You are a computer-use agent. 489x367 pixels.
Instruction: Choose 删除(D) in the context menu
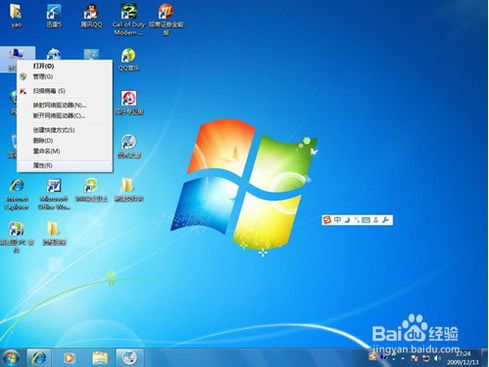pyautogui.click(x=43, y=141)
